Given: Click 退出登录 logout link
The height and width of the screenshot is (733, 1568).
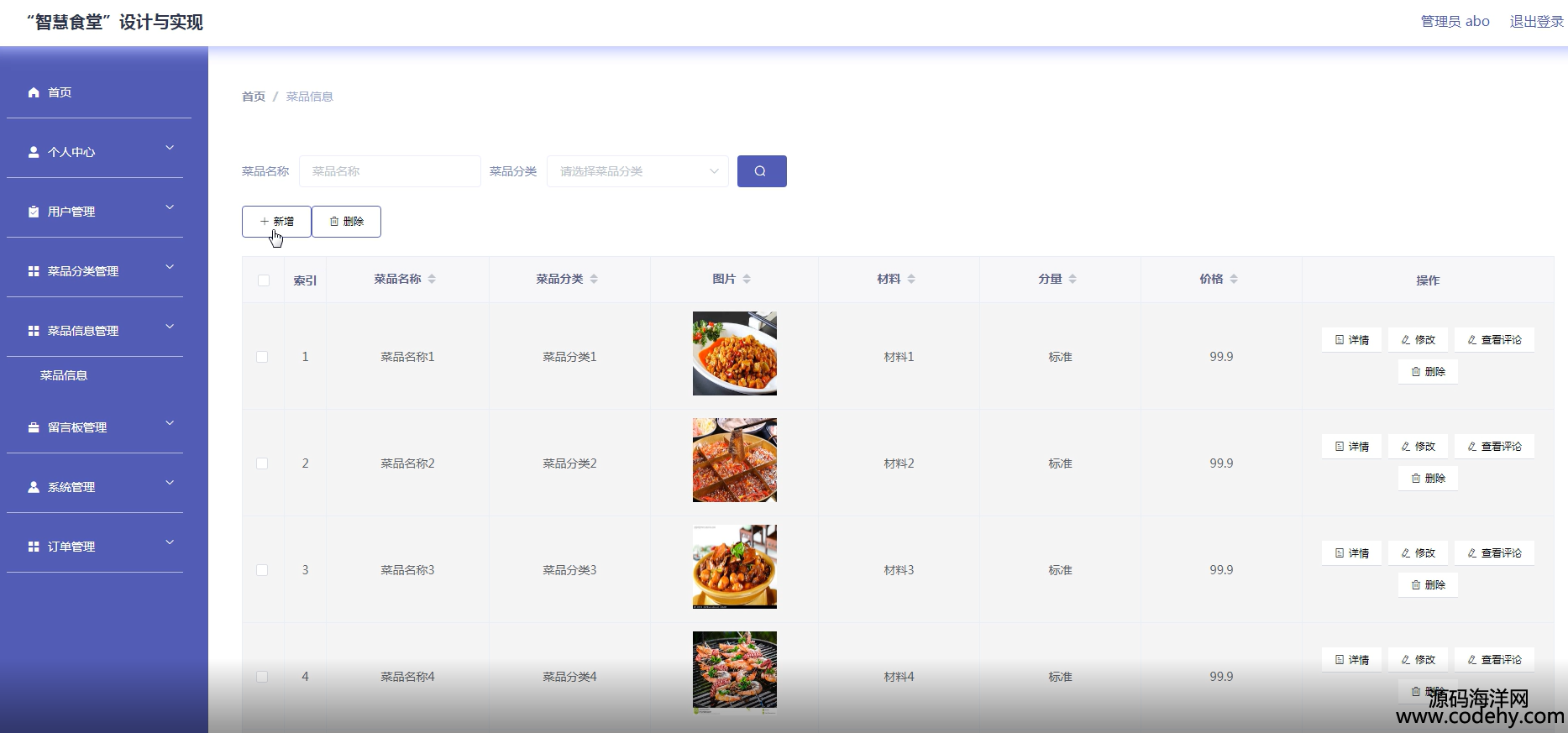Looking at the screenshot, I should pos(1536,22).
